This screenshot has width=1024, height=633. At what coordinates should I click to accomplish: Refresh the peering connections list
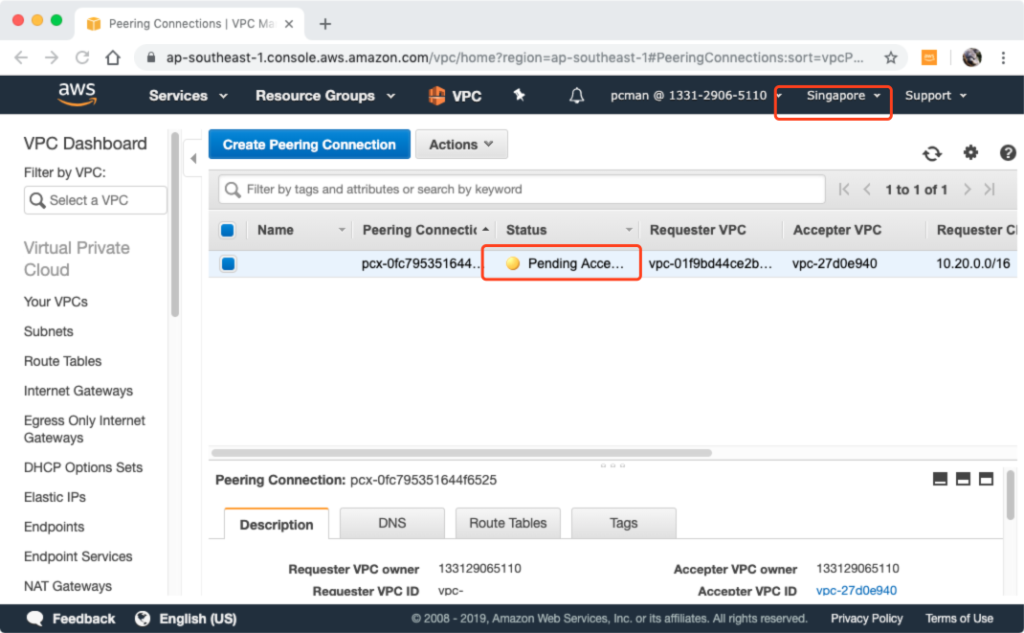pos(932,154)
